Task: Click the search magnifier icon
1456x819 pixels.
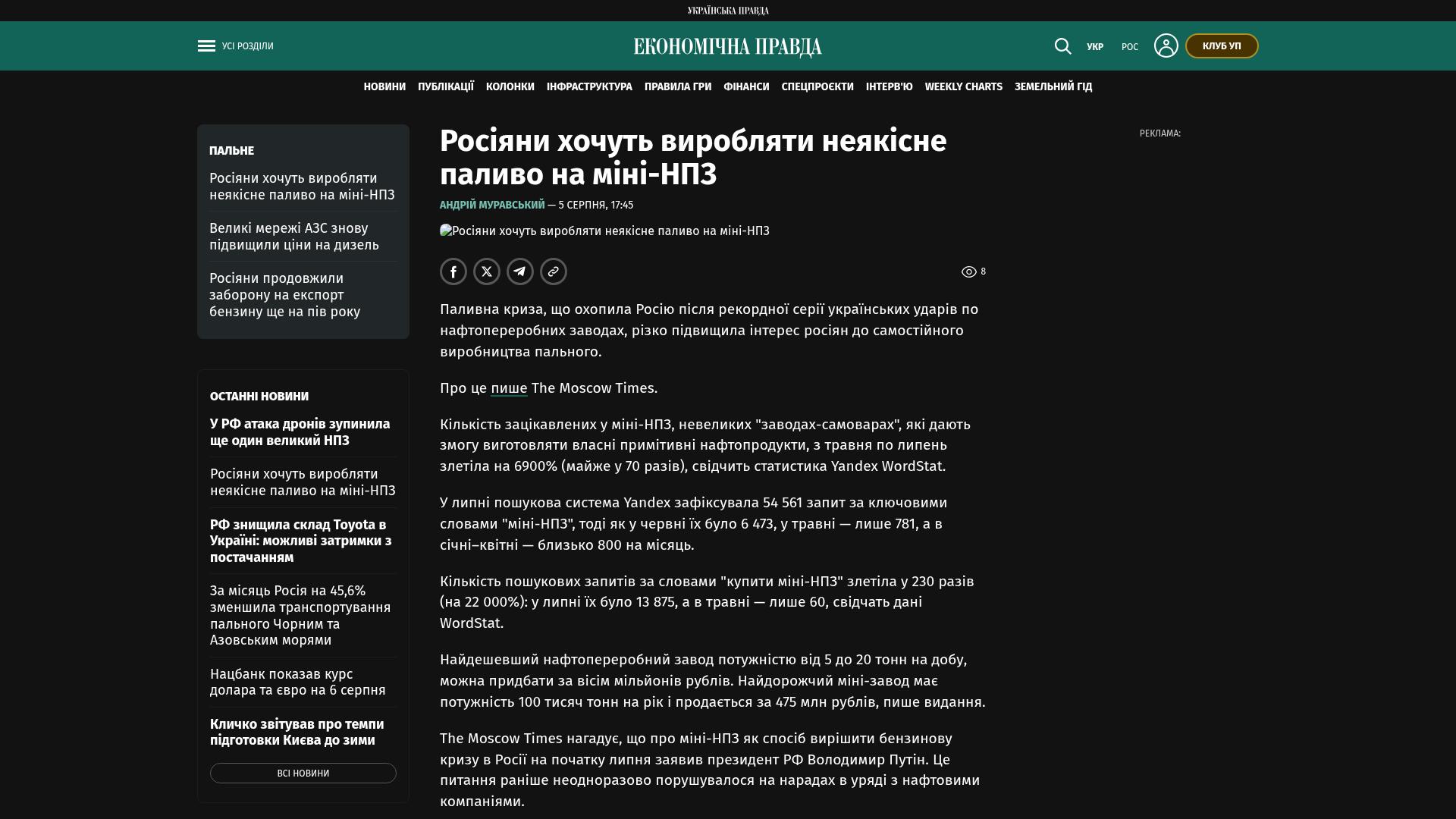Action: [x=1062, y=46]
